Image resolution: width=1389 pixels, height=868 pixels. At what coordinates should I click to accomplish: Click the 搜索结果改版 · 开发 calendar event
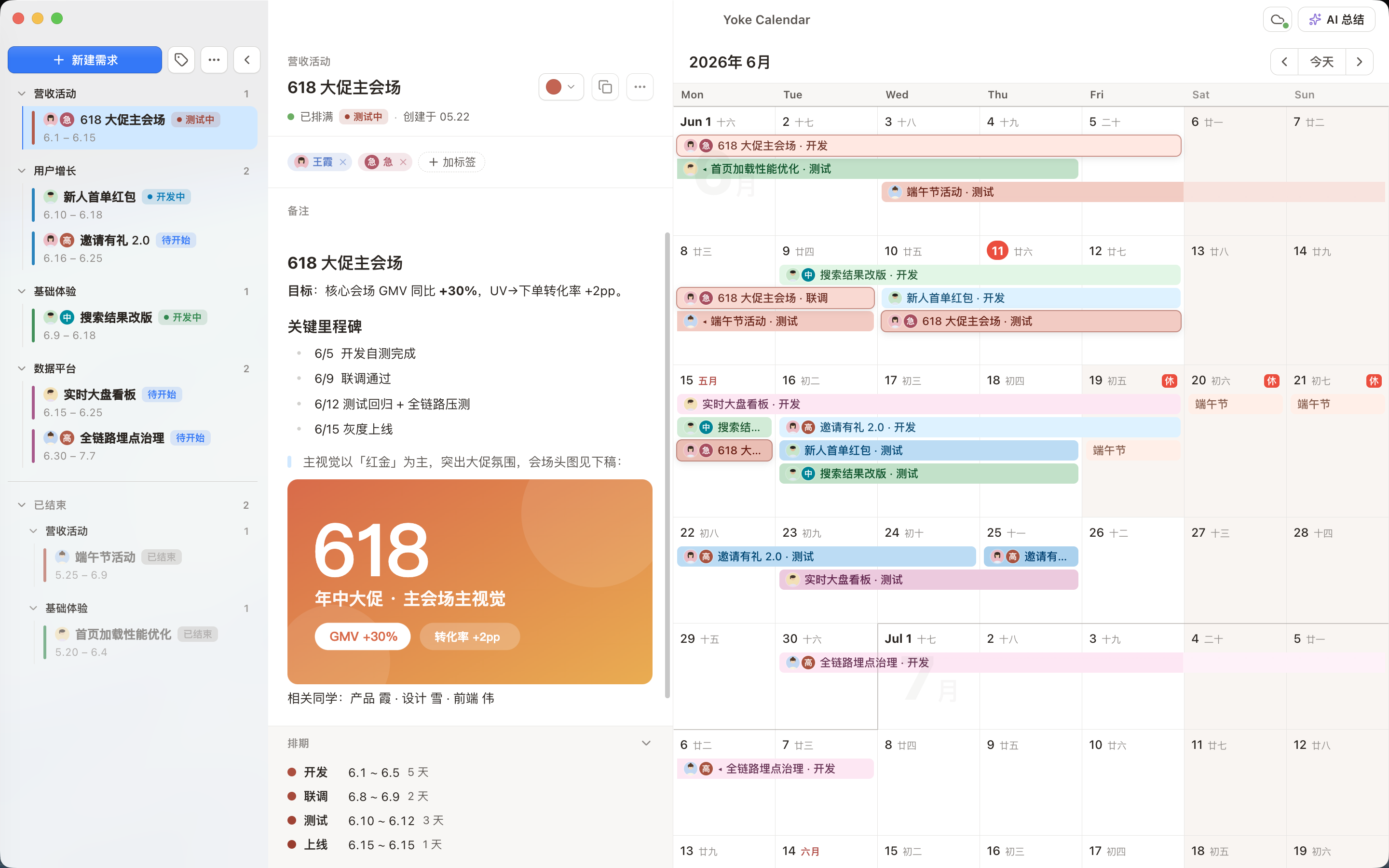pyautogui.click(x=980, y=274)
